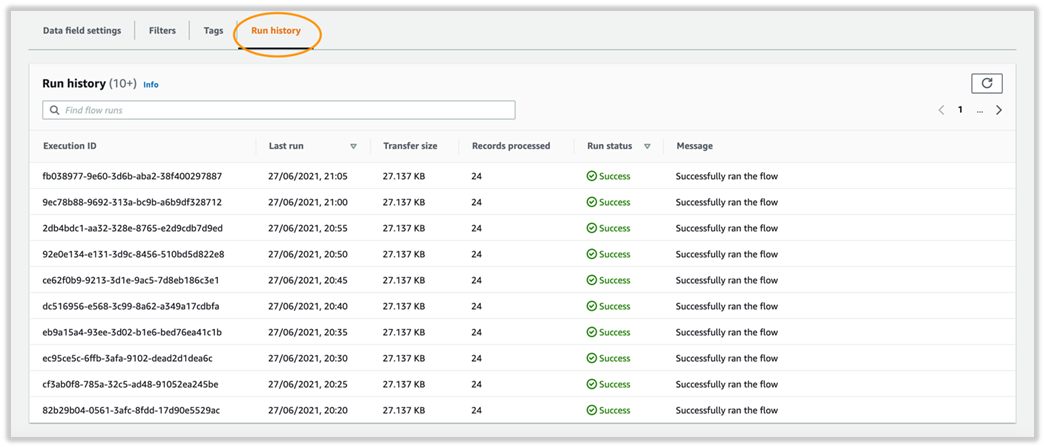Switch to Data field settings tab

coord(82,31)
